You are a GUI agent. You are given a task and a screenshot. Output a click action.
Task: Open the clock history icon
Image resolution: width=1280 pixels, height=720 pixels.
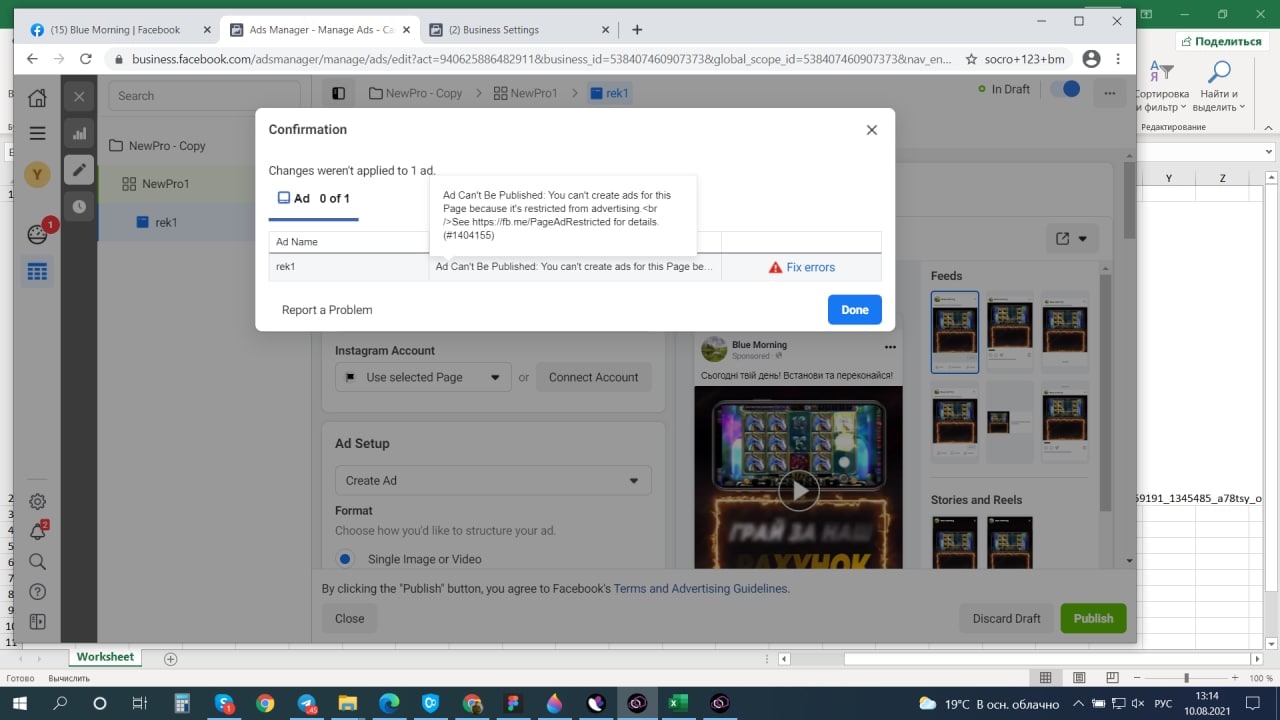(x=79, y=206)
